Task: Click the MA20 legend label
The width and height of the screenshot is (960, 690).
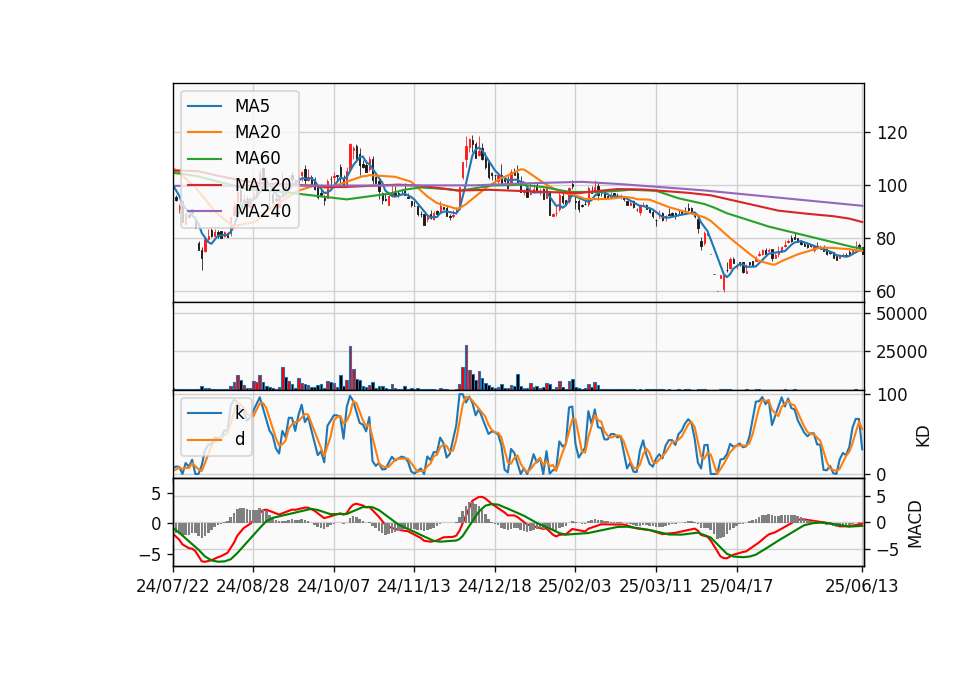Action: [258, 132]
